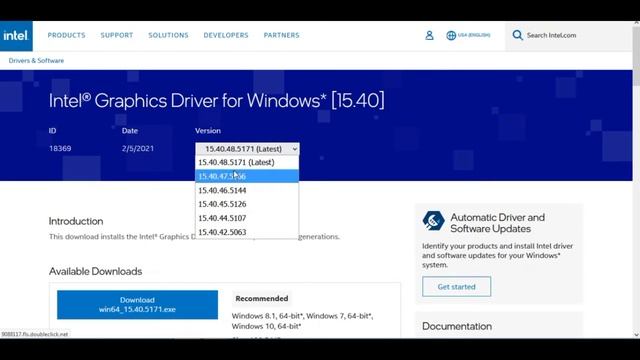The width and height of the screenshot is (640, 360).
Task: Click the Automatic Driver Updates wrench icon
Action: click(x=433, y=221)
